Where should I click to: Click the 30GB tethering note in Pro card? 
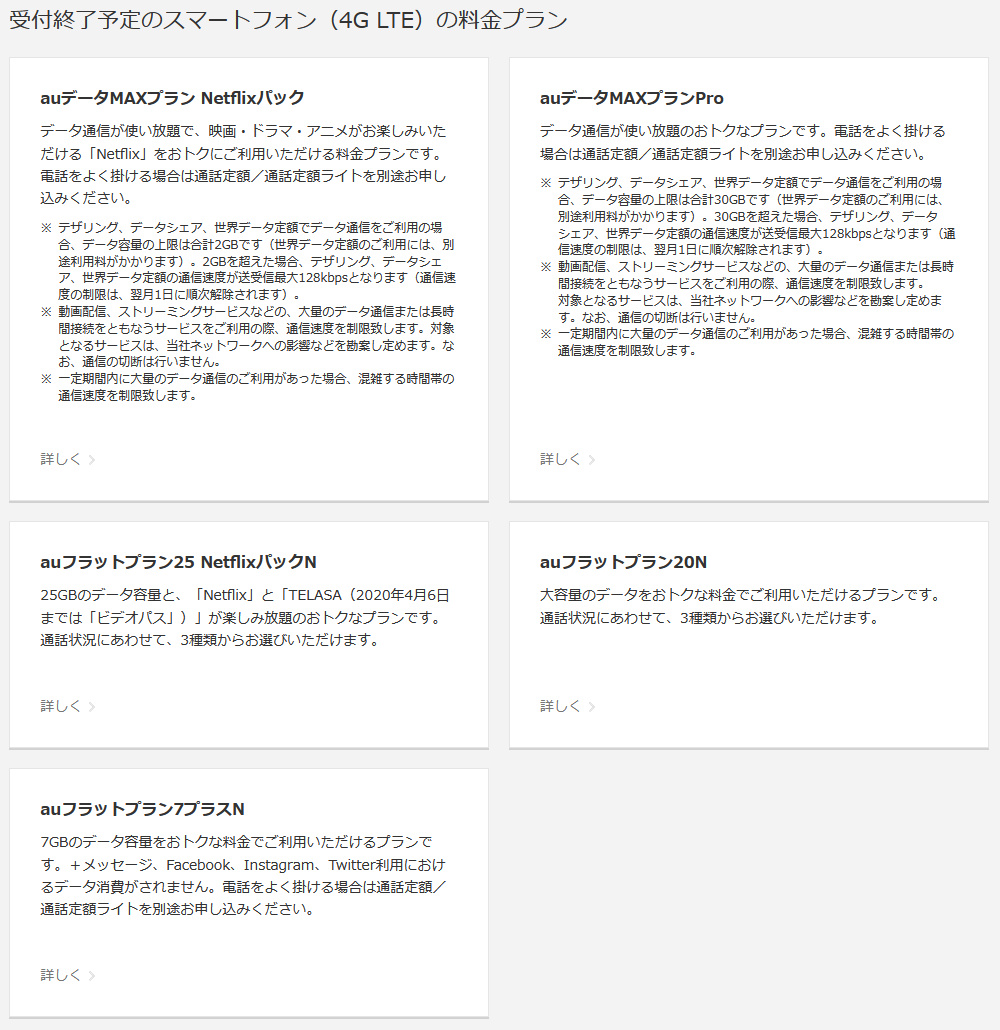748,216
